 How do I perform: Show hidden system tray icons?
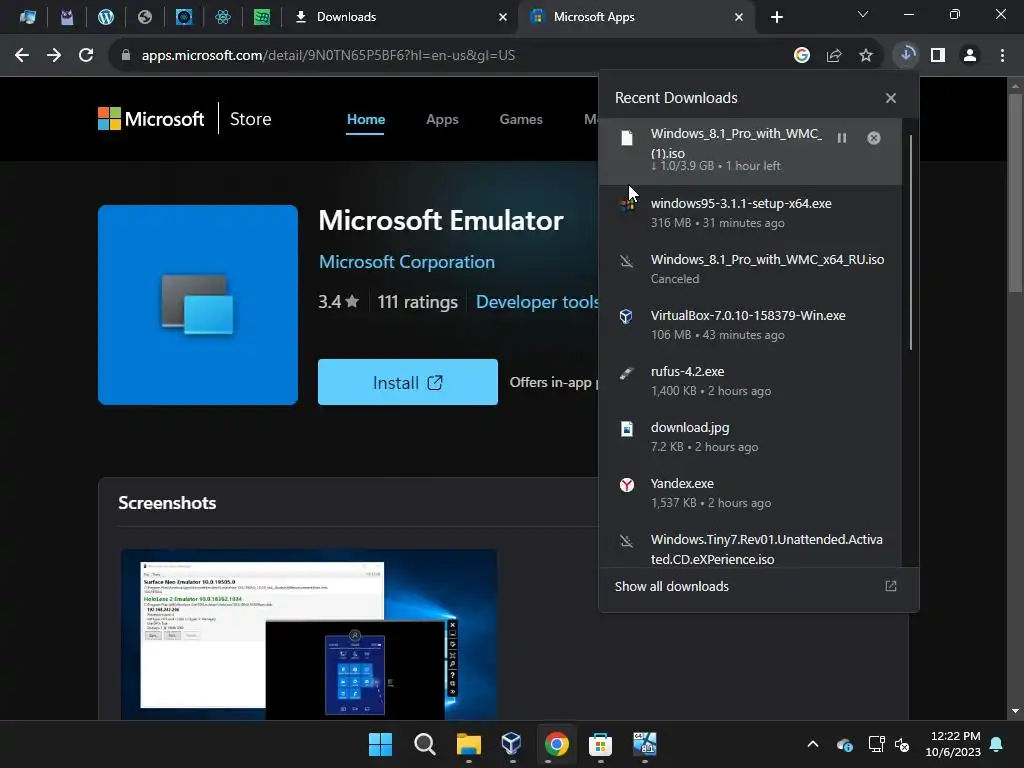[x=813, y=744]
